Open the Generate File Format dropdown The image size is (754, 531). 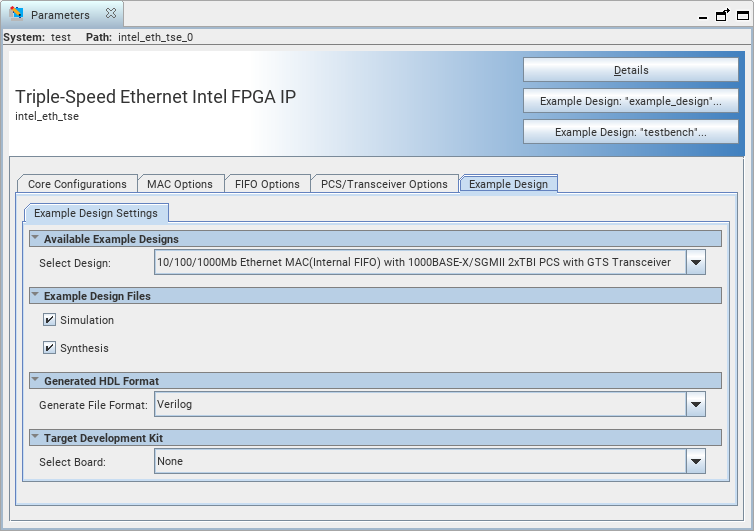coord(696,405)
